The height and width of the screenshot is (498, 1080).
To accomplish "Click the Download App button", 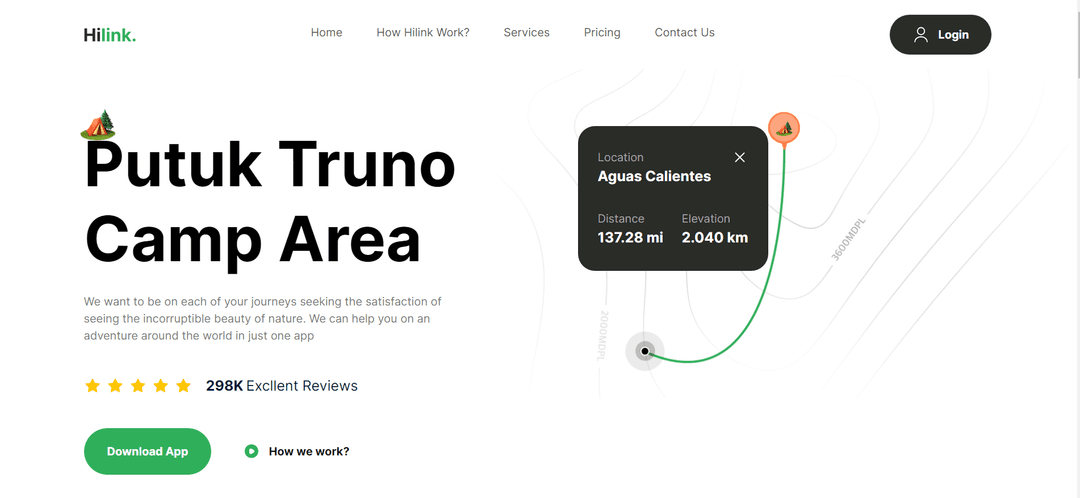I will (147, 451).
